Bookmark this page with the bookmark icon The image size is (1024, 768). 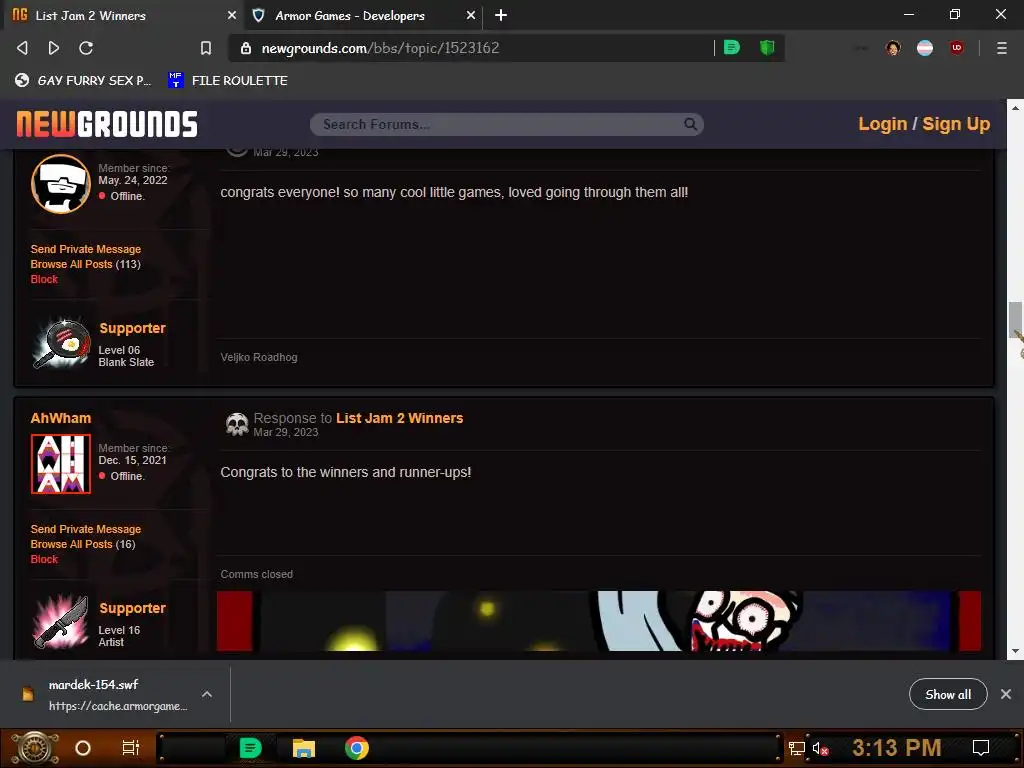pyautogui.click(x=206, y=48)
